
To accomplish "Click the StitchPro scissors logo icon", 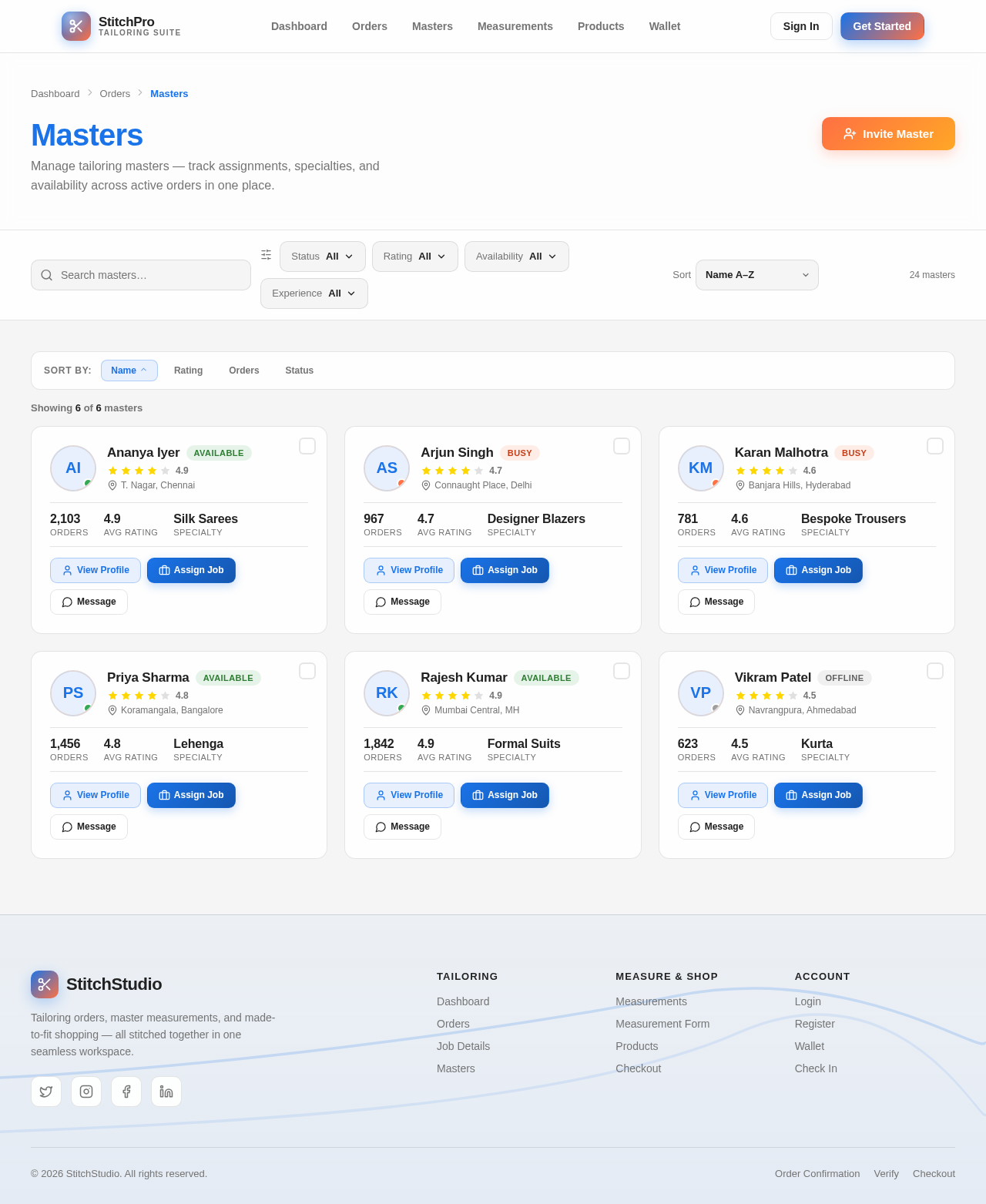I will (x=76, y=26).
